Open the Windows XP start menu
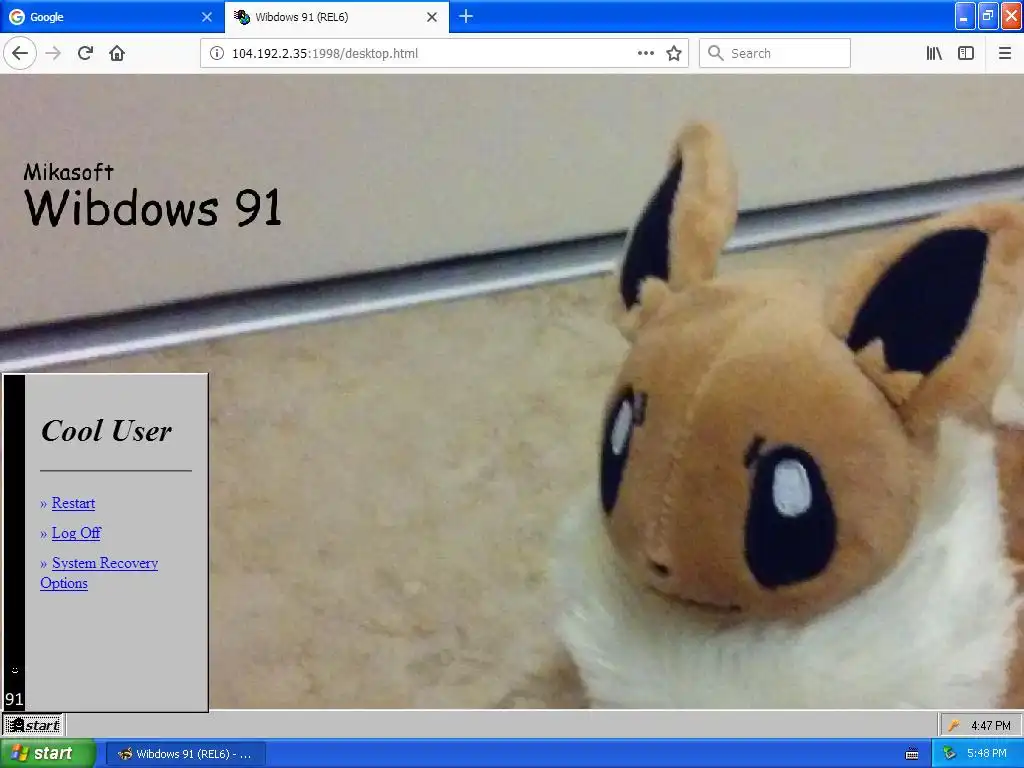The height and width of the screenshot is (768, 1024). pyautogui.click(x=48, y=753)
